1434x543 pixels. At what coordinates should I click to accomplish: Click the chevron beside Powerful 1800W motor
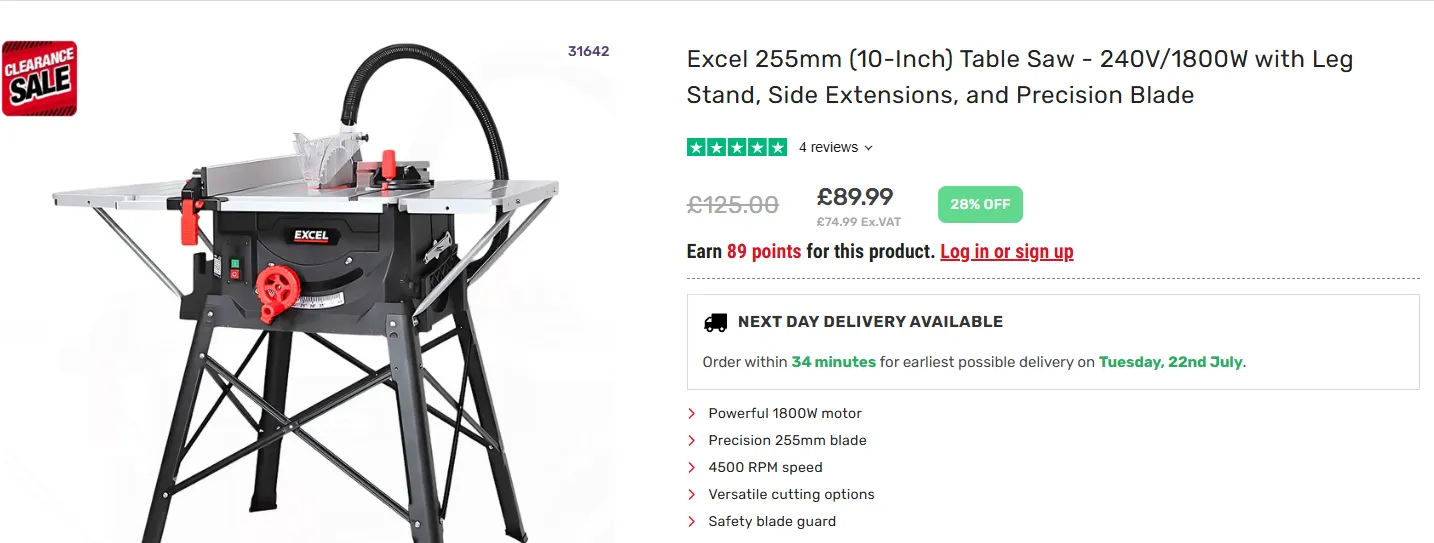[692, 413]
